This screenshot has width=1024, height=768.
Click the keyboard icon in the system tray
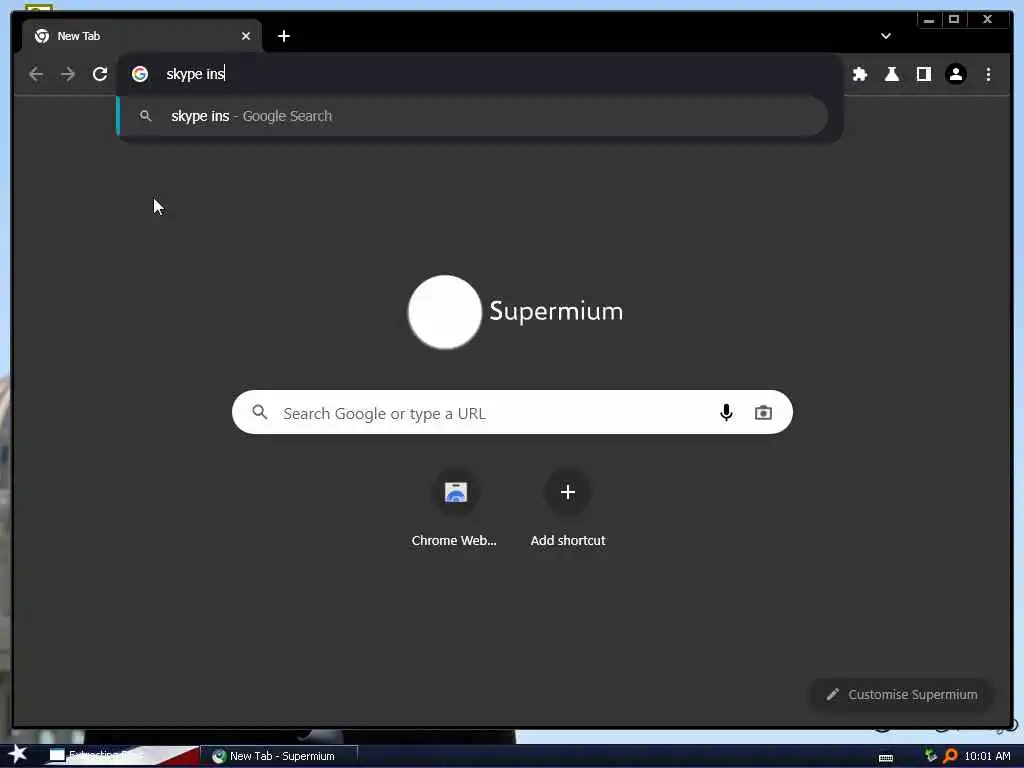(886, 758)
